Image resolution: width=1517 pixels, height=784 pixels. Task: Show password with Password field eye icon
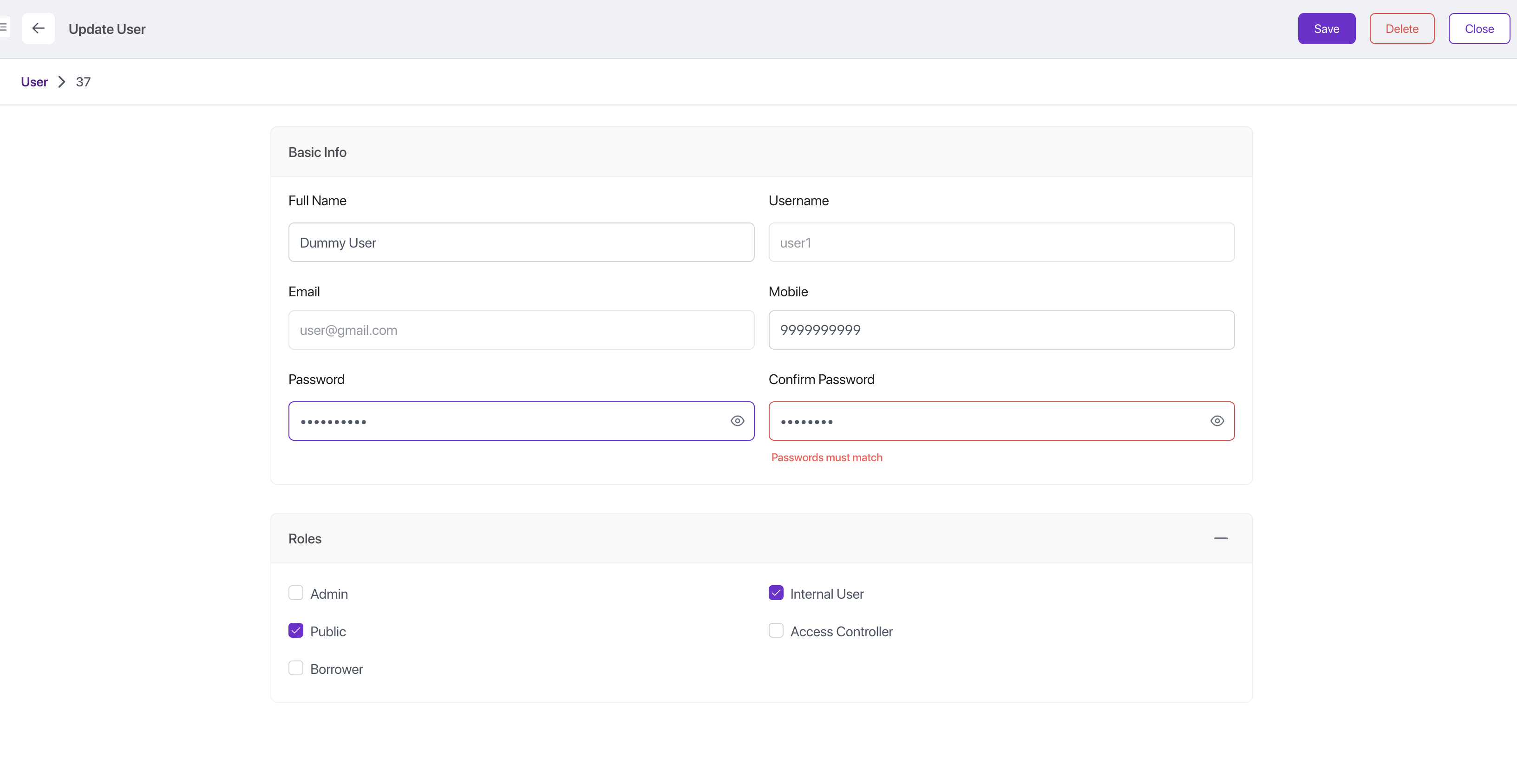coord(737,421)
